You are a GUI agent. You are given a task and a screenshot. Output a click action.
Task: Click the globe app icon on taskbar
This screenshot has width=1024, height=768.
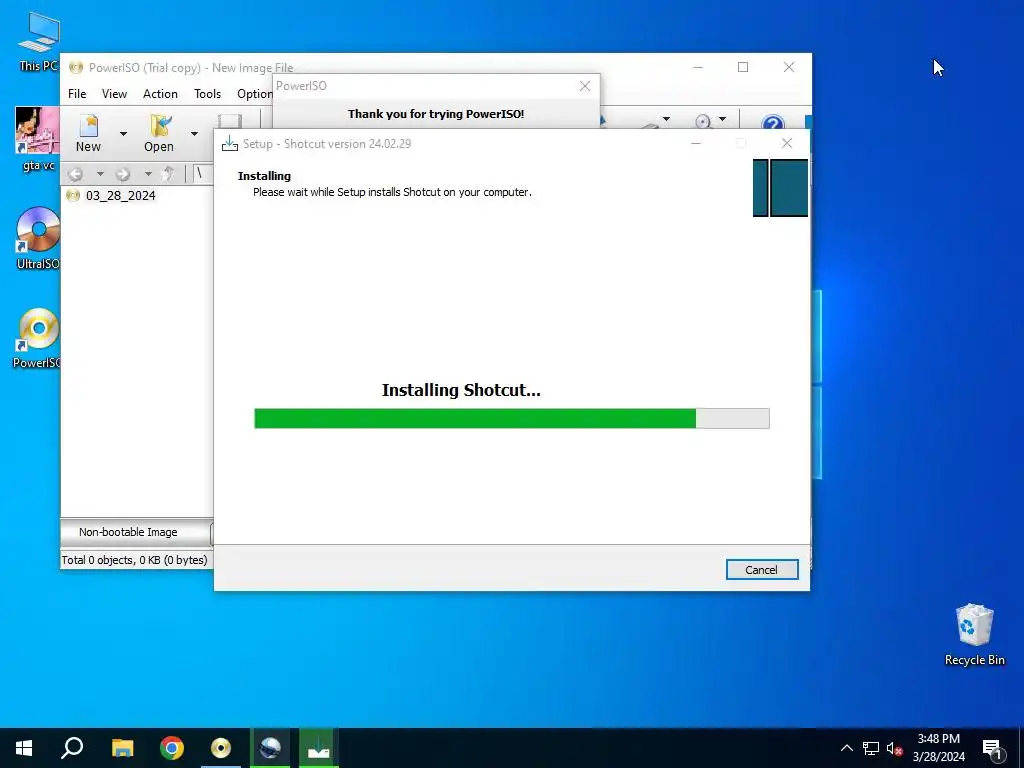270,748
